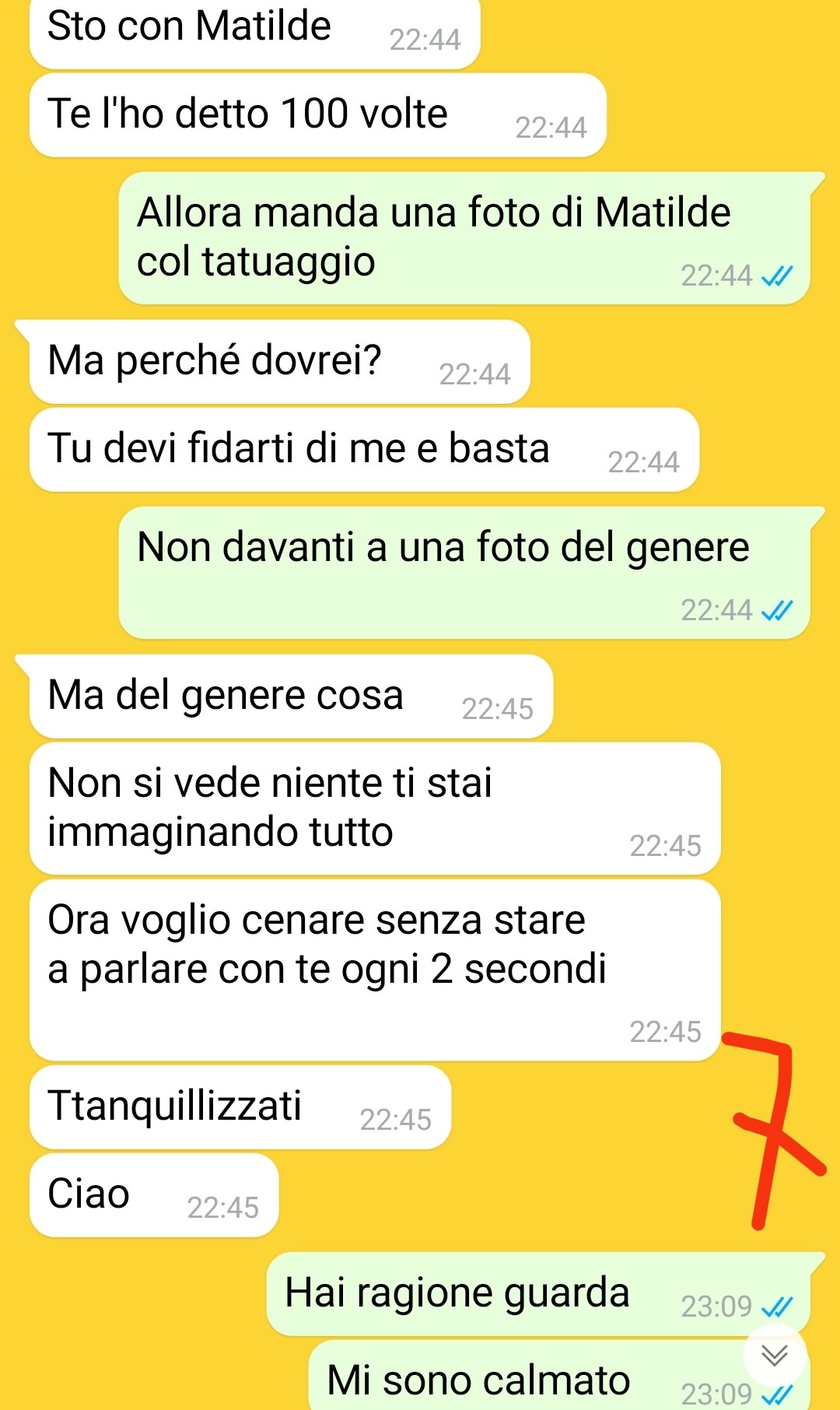Select the 'Ma del genere cosa' message

[291, 696]
